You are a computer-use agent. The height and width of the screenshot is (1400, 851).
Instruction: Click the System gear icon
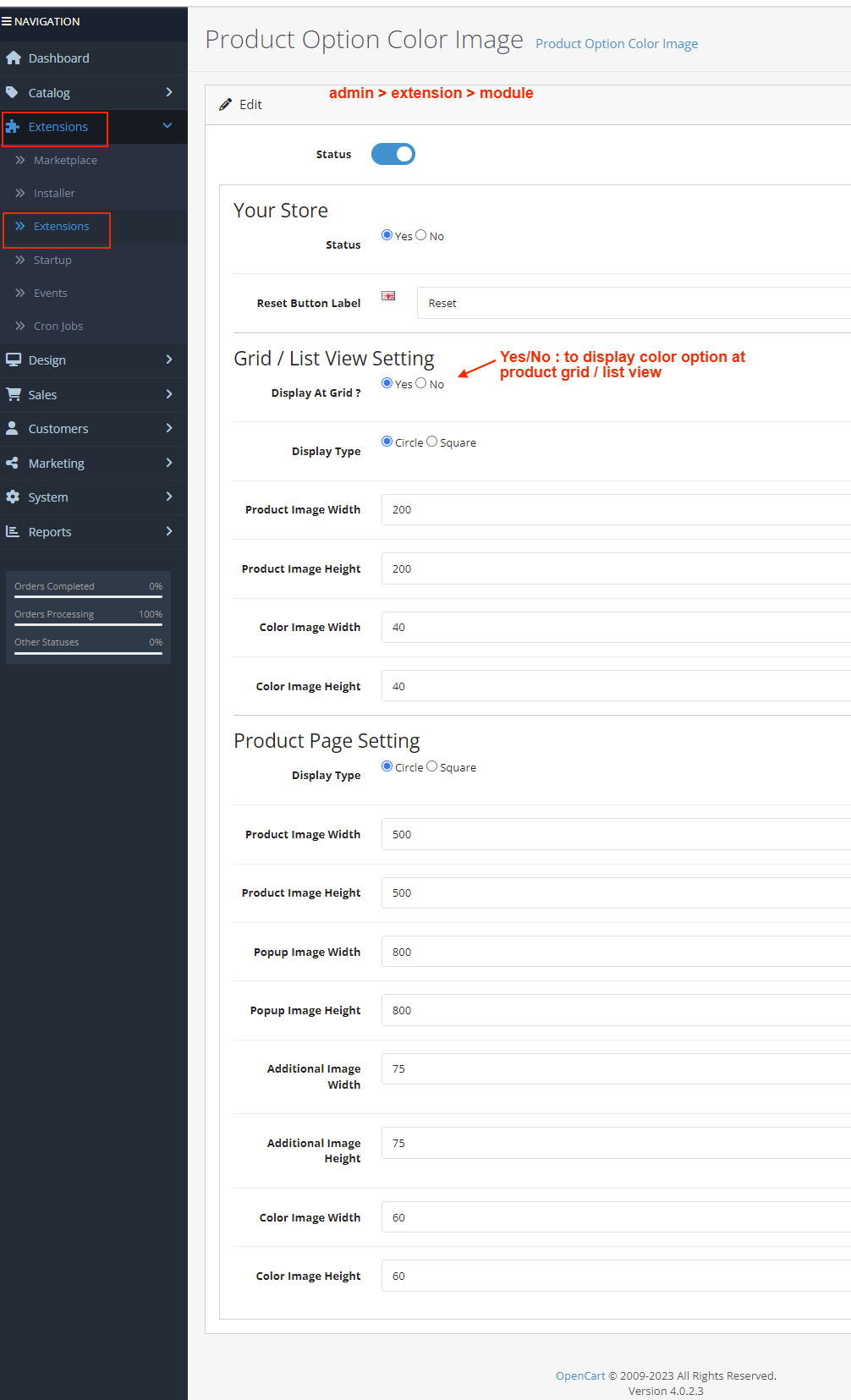[13, 497]
